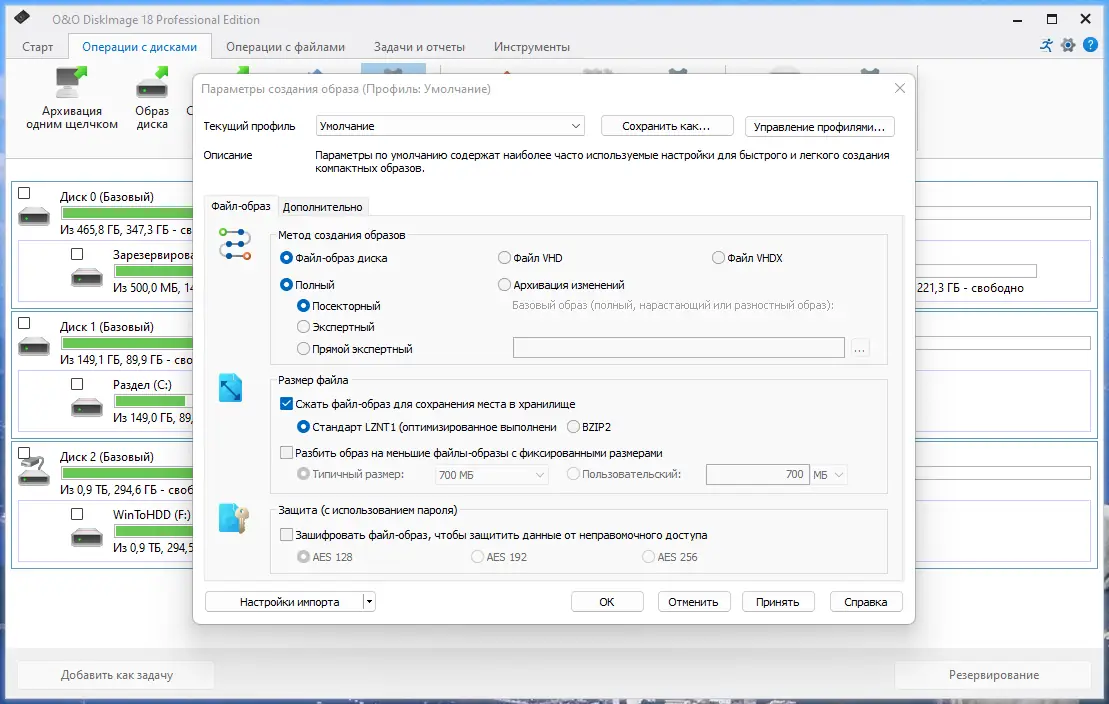The image size is (1109, 704).
Task: Switch to the Операции с файлами tab
Action: coord(286,47)
